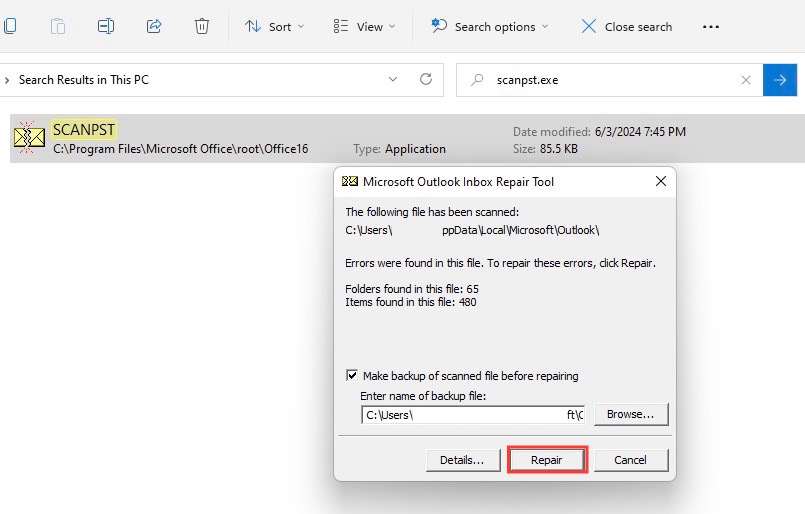Click the Copy icon in the toolbar
The height and width of the screenshot is (514, 805).
click(x=10, y=26)
